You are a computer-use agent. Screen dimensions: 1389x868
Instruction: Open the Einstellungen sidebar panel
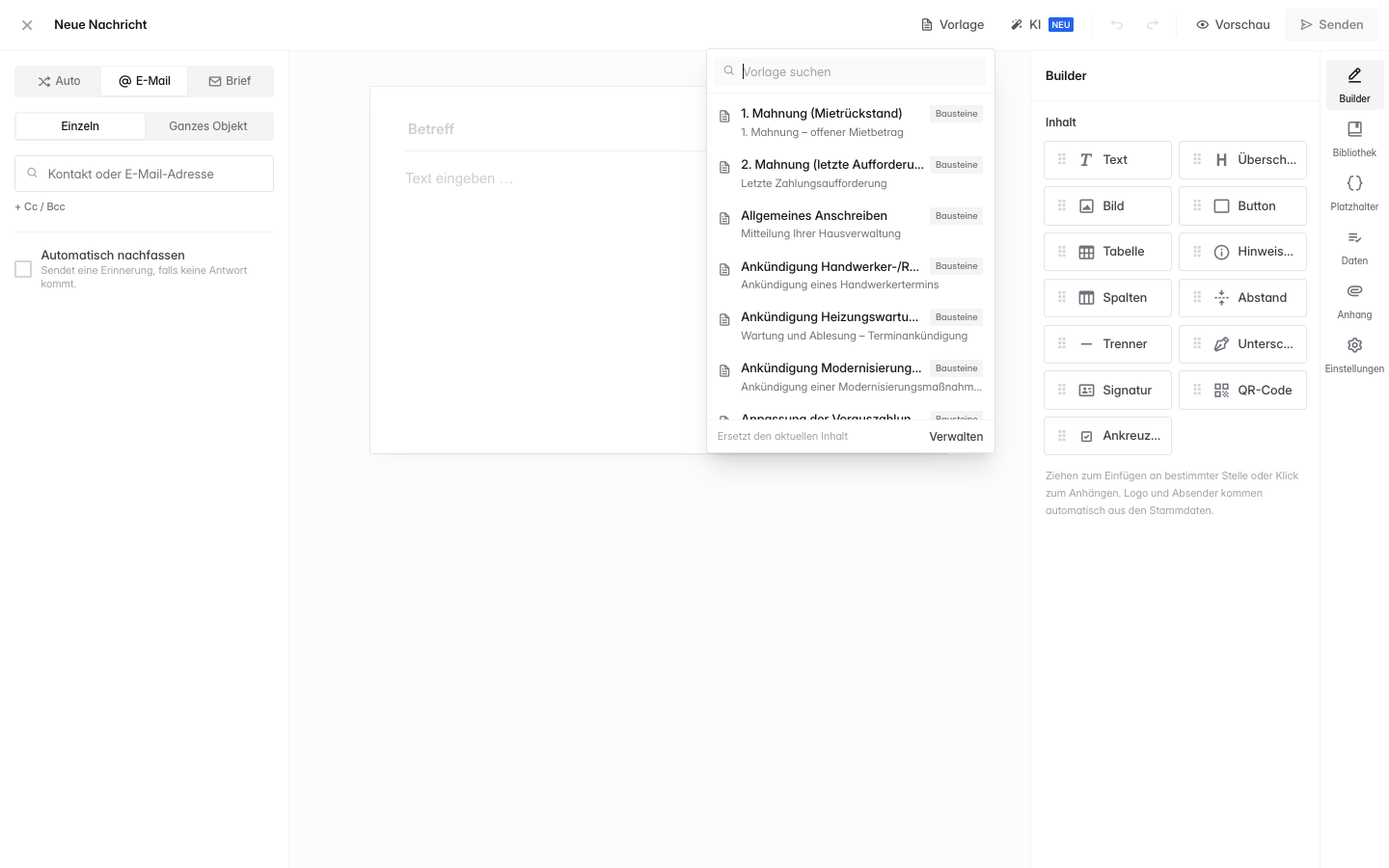click(x=1354, y=355)
